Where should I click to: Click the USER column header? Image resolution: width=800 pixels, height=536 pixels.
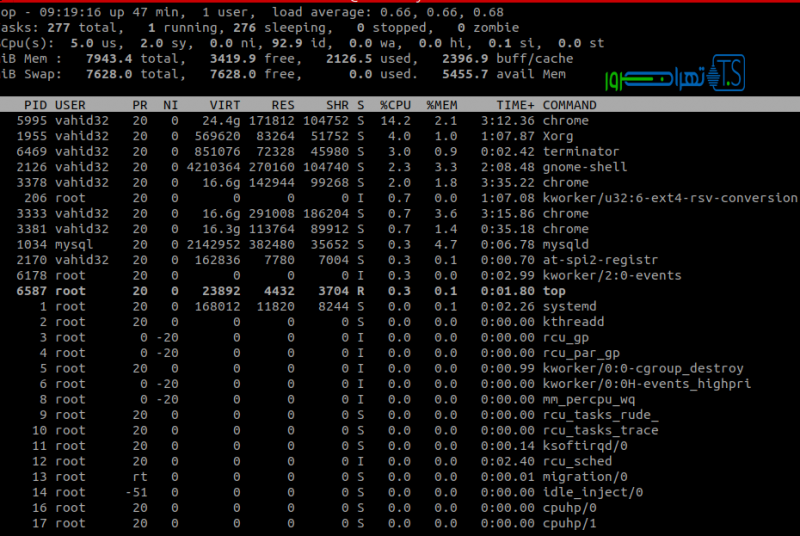[x=70, y=105]
